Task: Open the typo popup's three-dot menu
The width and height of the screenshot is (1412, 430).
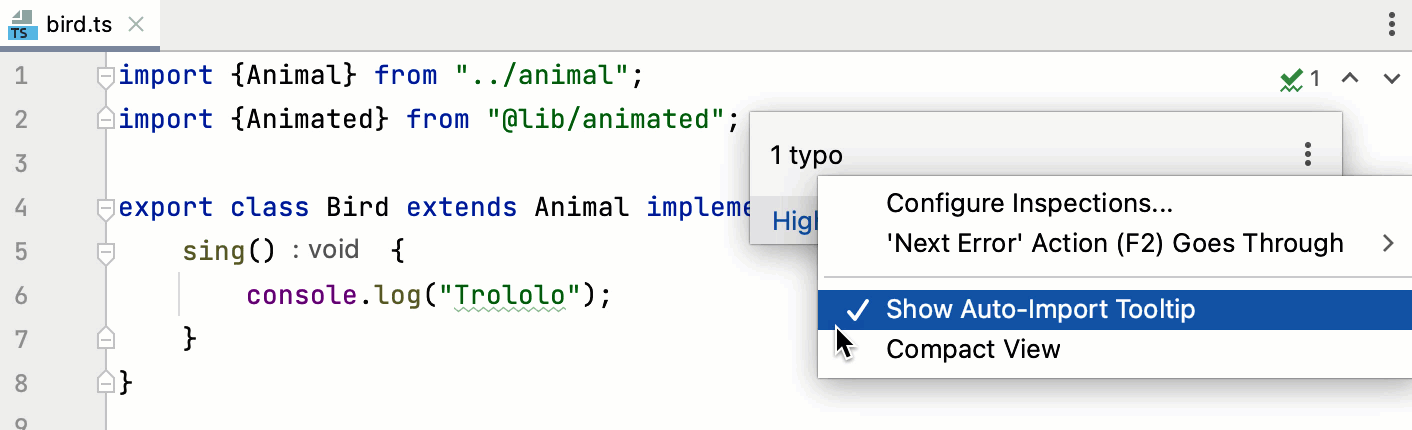Action: (x=1307, y=154)
